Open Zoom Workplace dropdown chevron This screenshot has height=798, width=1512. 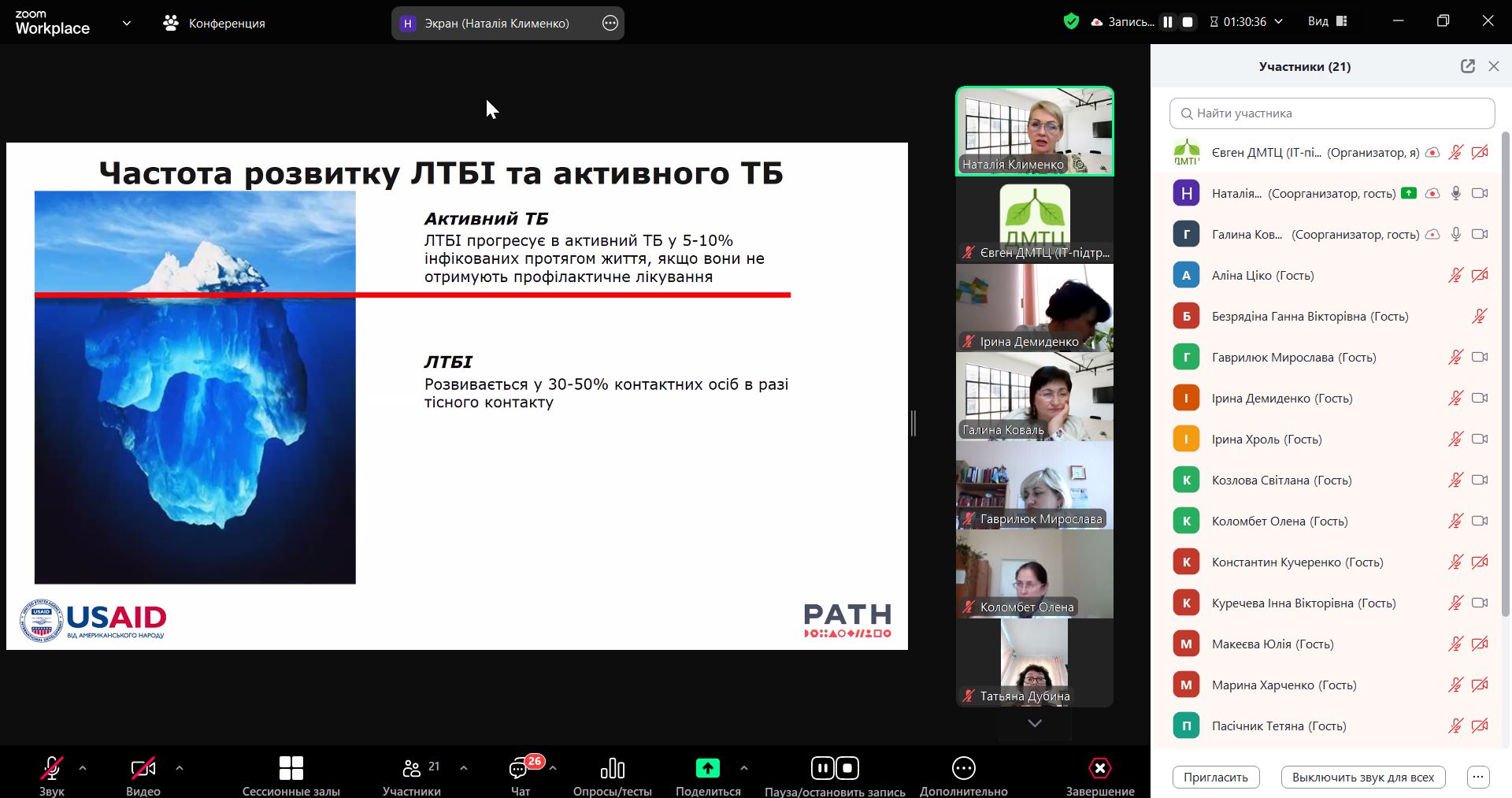point(126,23)
